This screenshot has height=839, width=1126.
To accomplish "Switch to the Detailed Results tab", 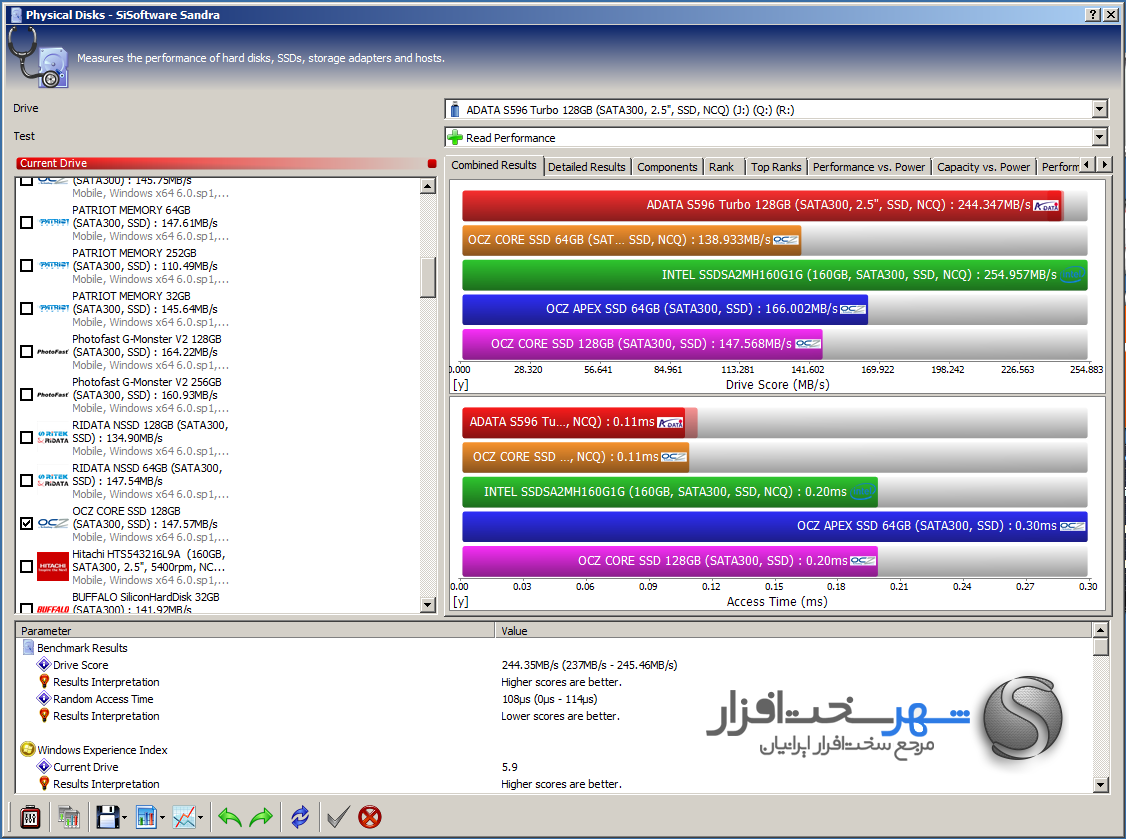I will 587,167.
